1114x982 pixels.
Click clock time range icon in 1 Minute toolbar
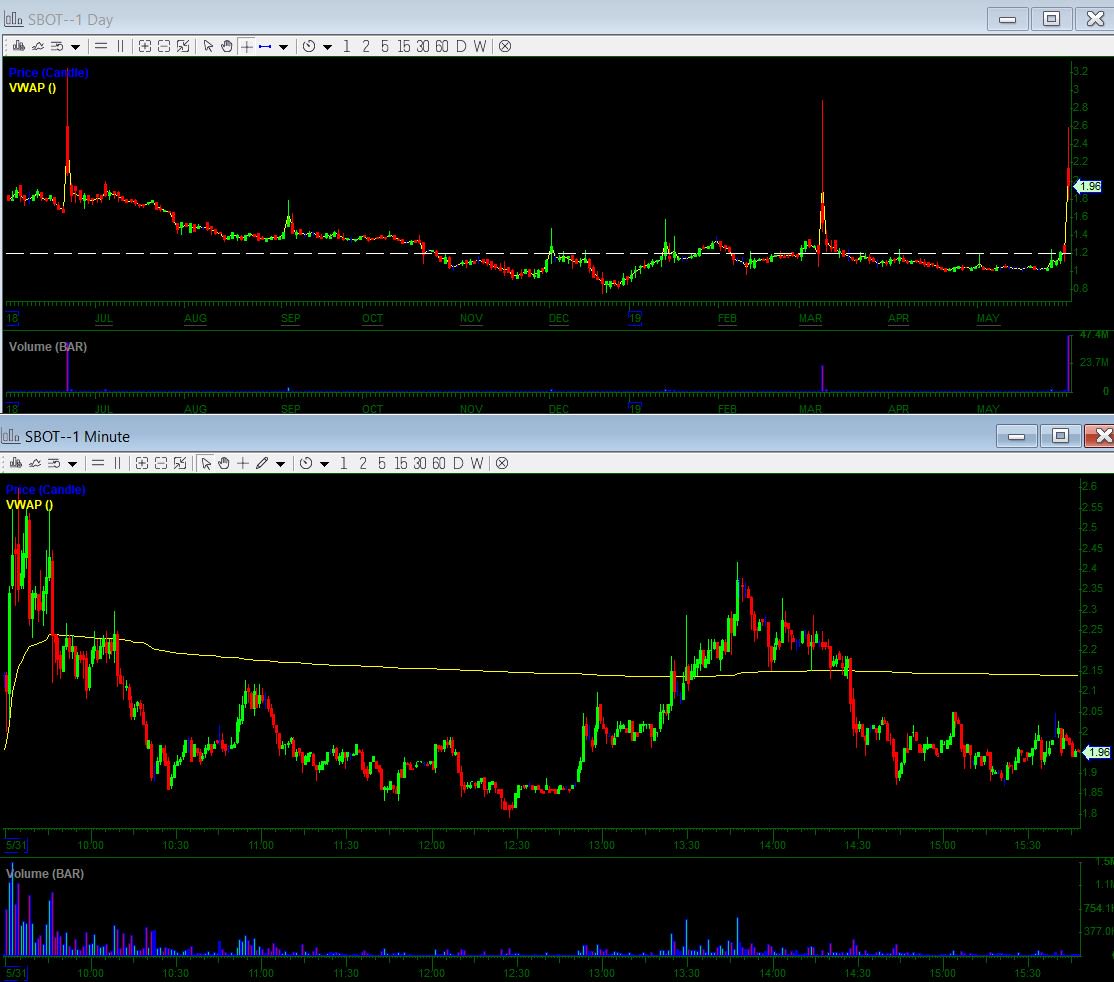[306, 463]
